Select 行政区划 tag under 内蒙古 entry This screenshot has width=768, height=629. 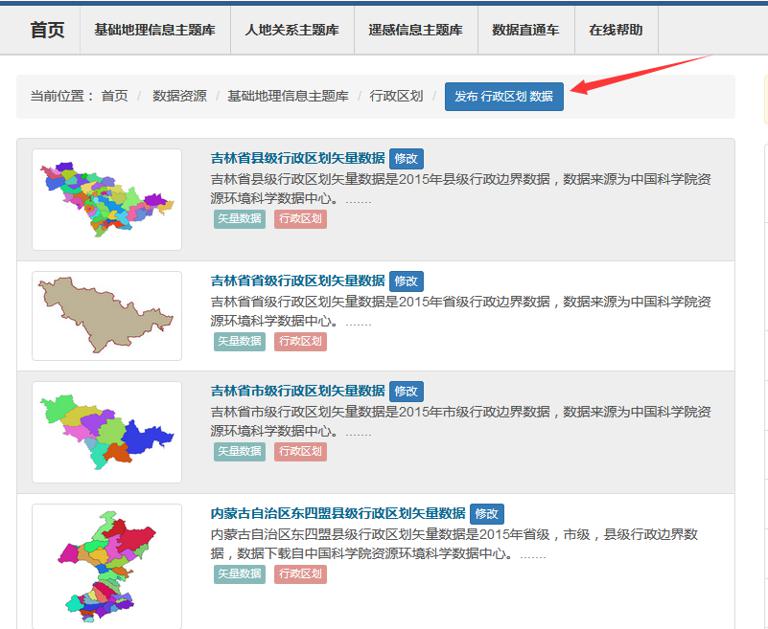[x=300, y=574]
